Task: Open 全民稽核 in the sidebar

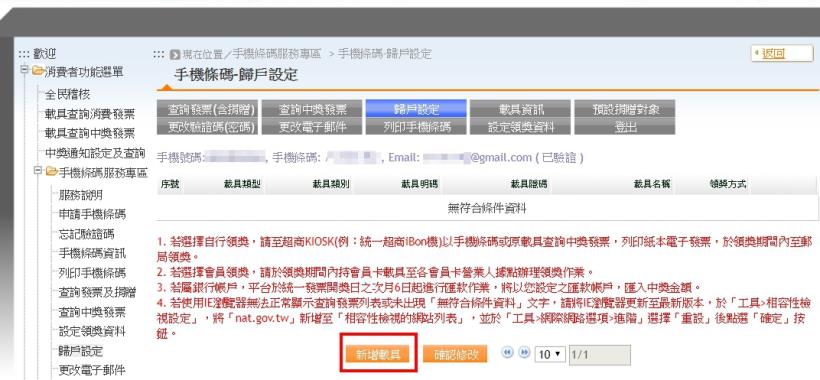Action: [x=67, y=95]
